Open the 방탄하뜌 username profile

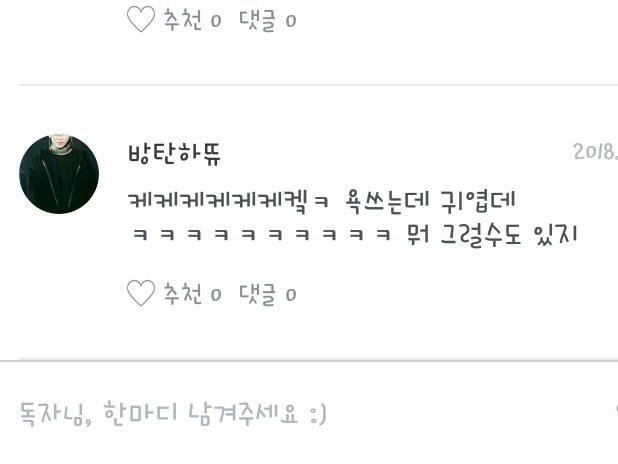[174, 154]
